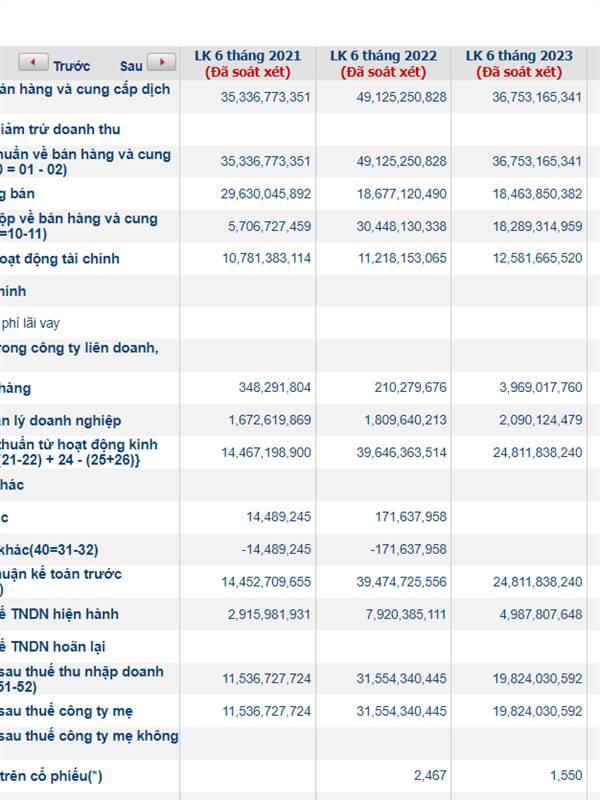600x800 pixels.
Task: Go to previous period via Trước label
Action: 72,66
